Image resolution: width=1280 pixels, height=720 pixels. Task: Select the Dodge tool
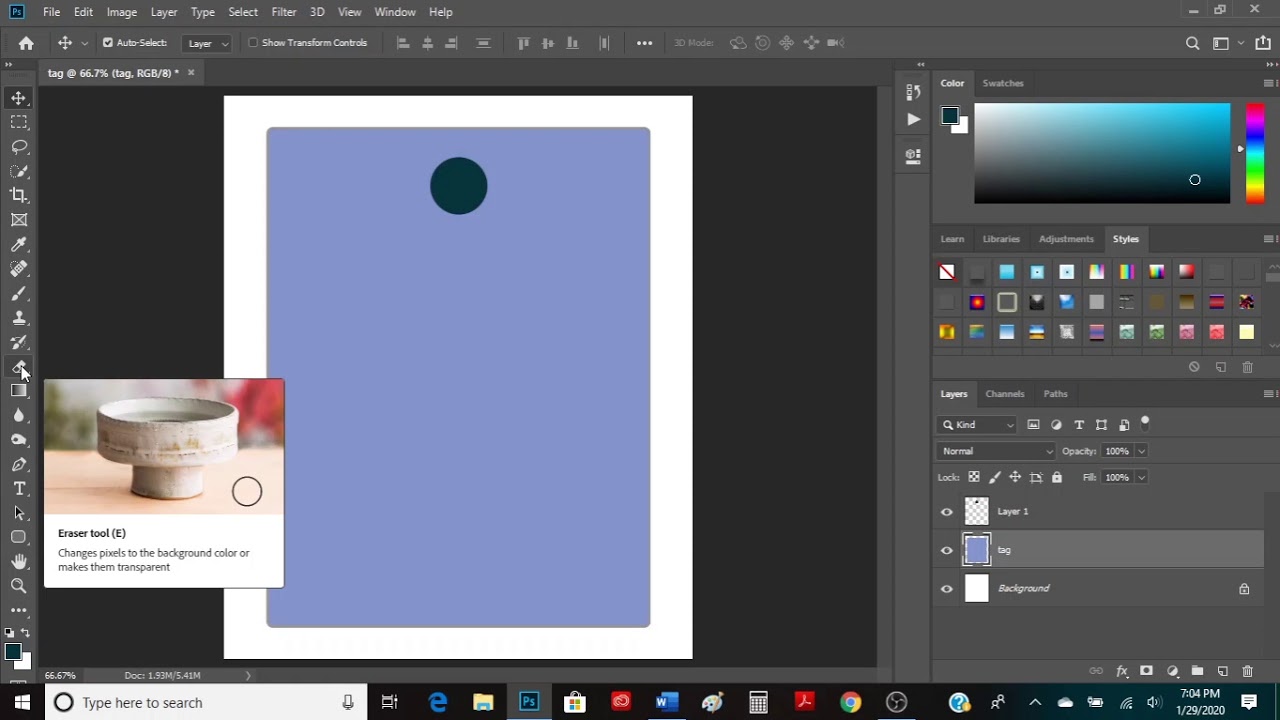pos(19,440)
